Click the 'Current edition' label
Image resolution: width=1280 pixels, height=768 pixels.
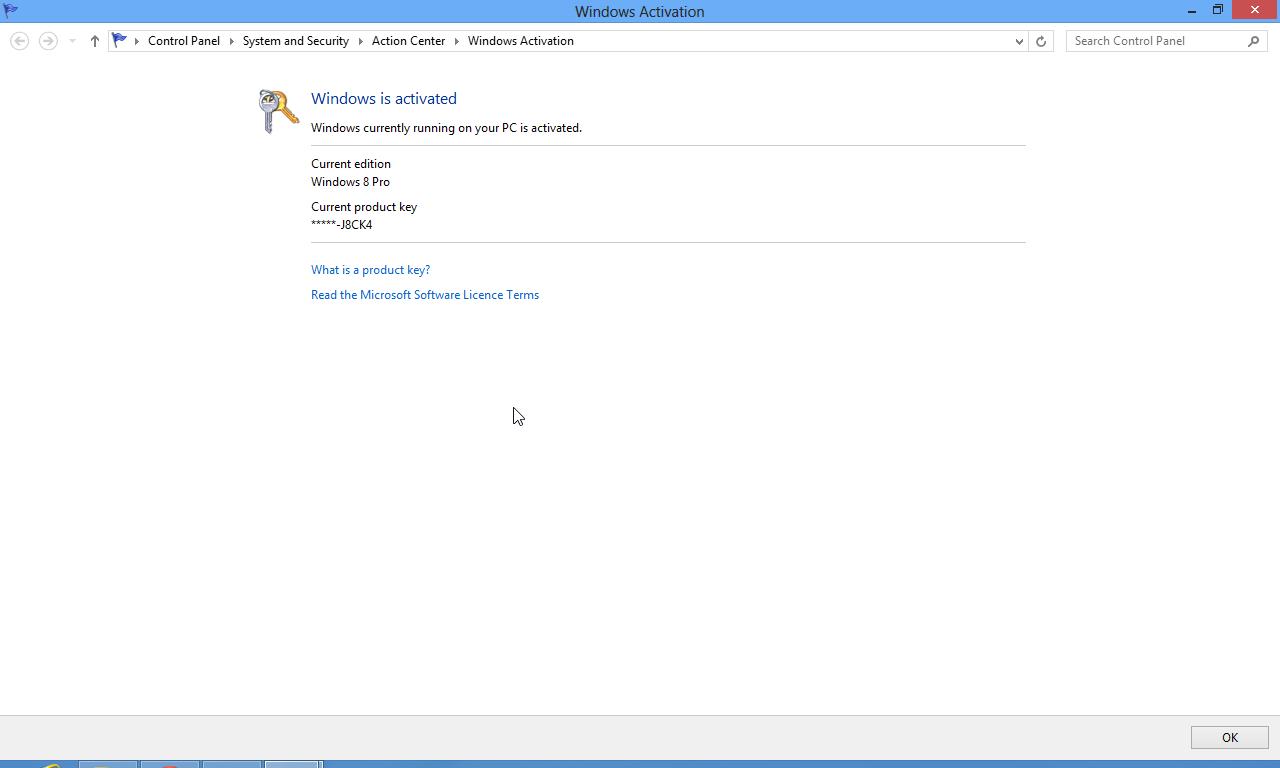point(351,164)
